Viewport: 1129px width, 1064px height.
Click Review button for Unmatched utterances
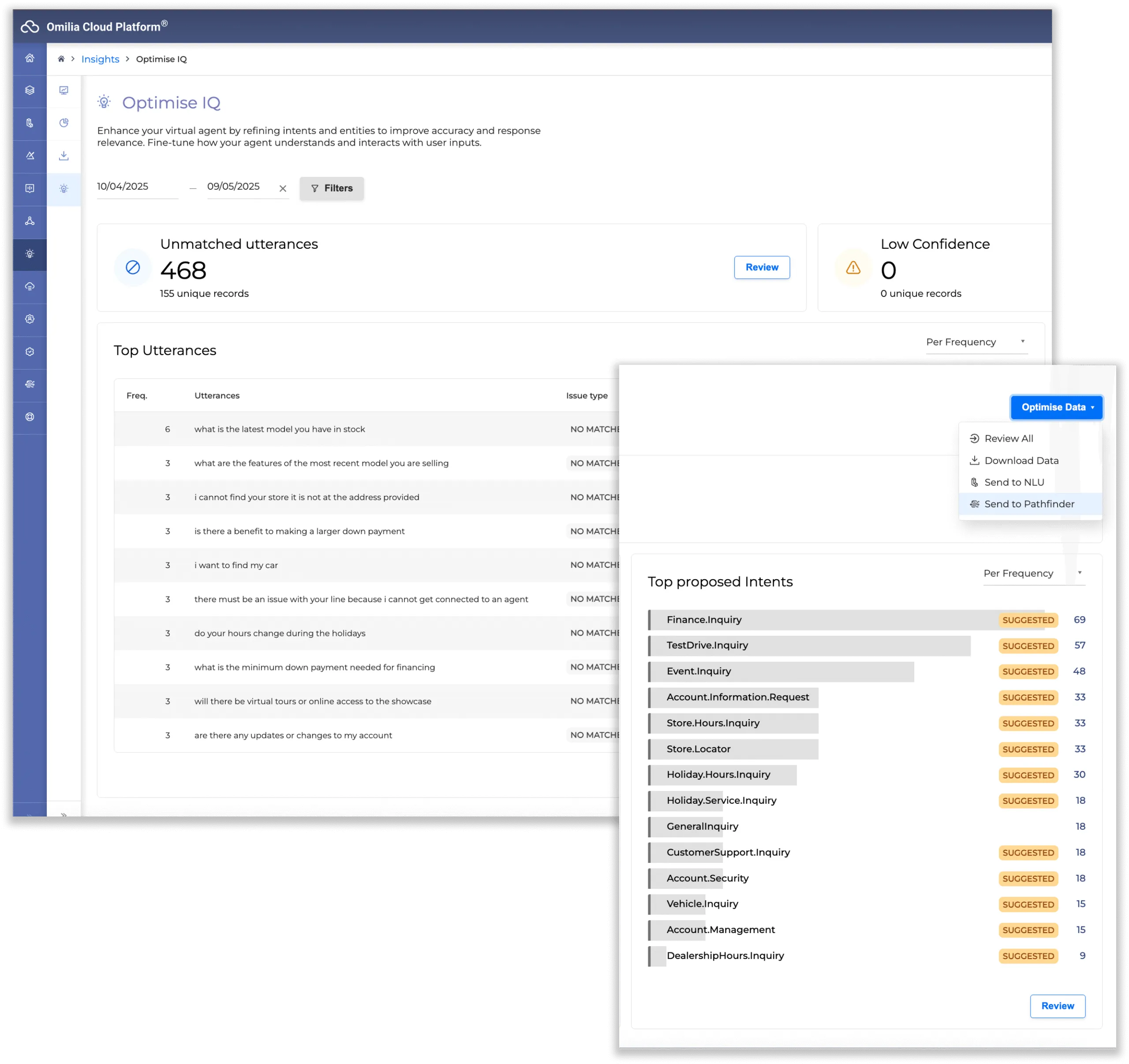tap(762, 268)
